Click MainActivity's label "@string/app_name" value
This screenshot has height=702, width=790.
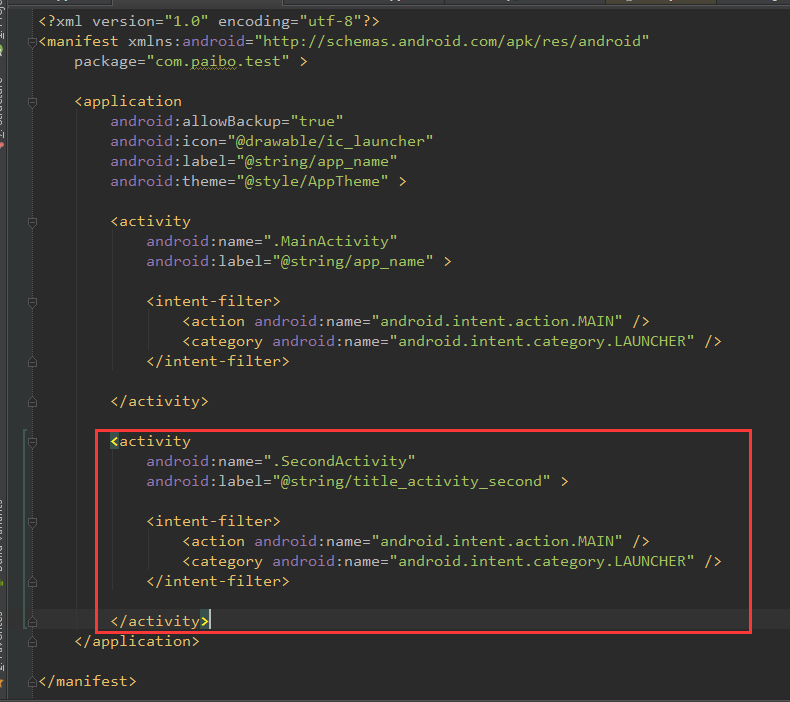point(353,262)
